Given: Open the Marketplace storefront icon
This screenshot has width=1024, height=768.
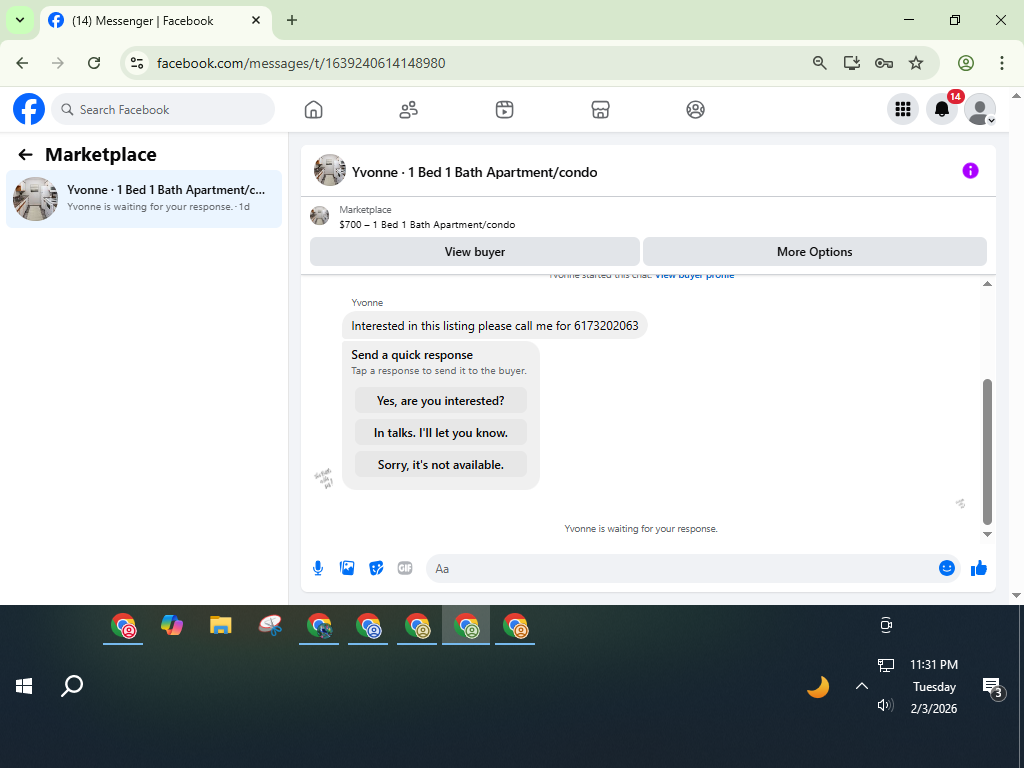Looking at the screenshot, I should click(x=600, y=110).
